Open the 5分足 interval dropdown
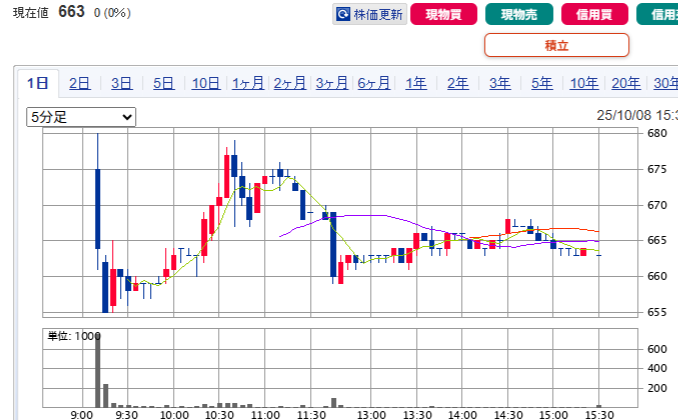Screen dimensions: 678x420 [81, 118]
